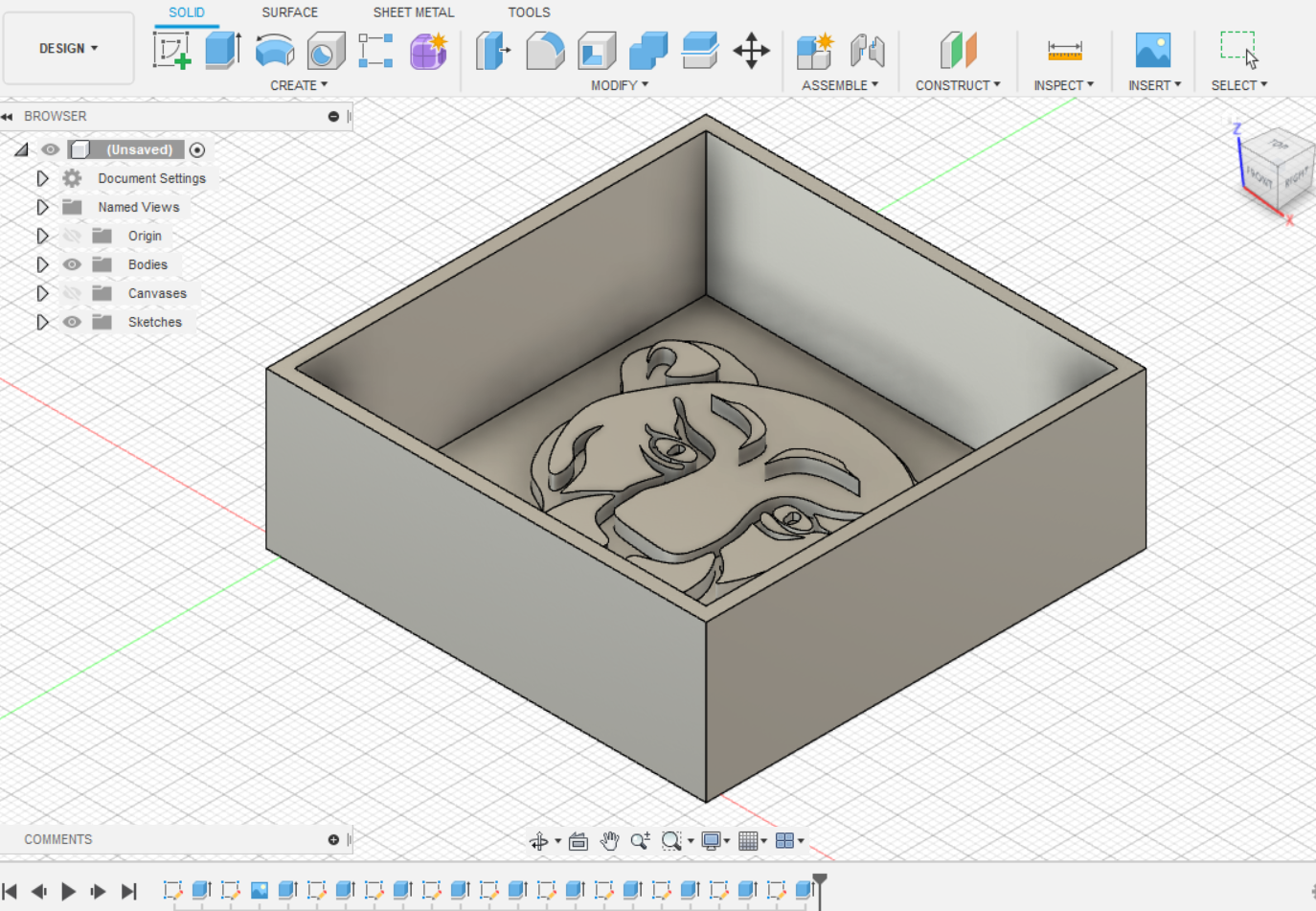Toggle visibility of the (Unsaved) root component
Viewport: 1316px width, 911px height.
[51, 149]
